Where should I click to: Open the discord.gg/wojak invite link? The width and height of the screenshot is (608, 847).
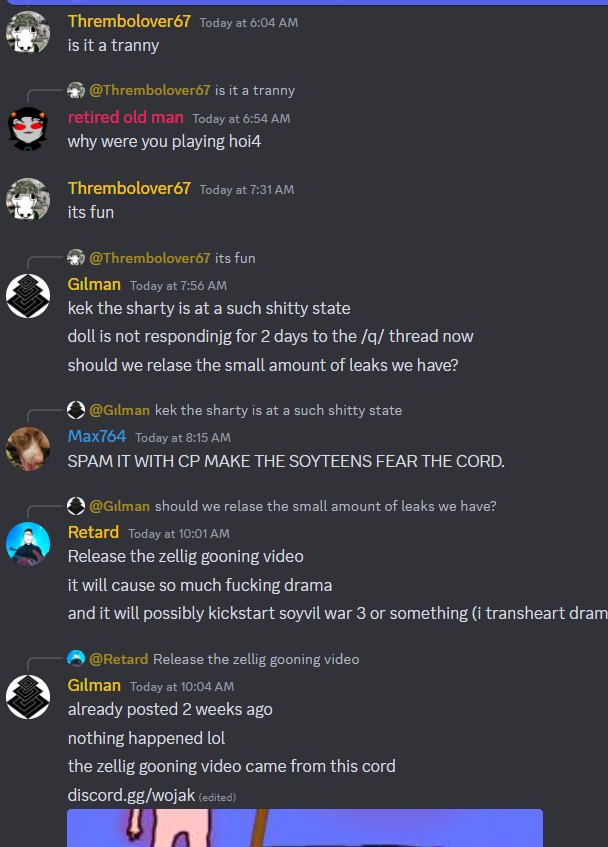[131, 795]
